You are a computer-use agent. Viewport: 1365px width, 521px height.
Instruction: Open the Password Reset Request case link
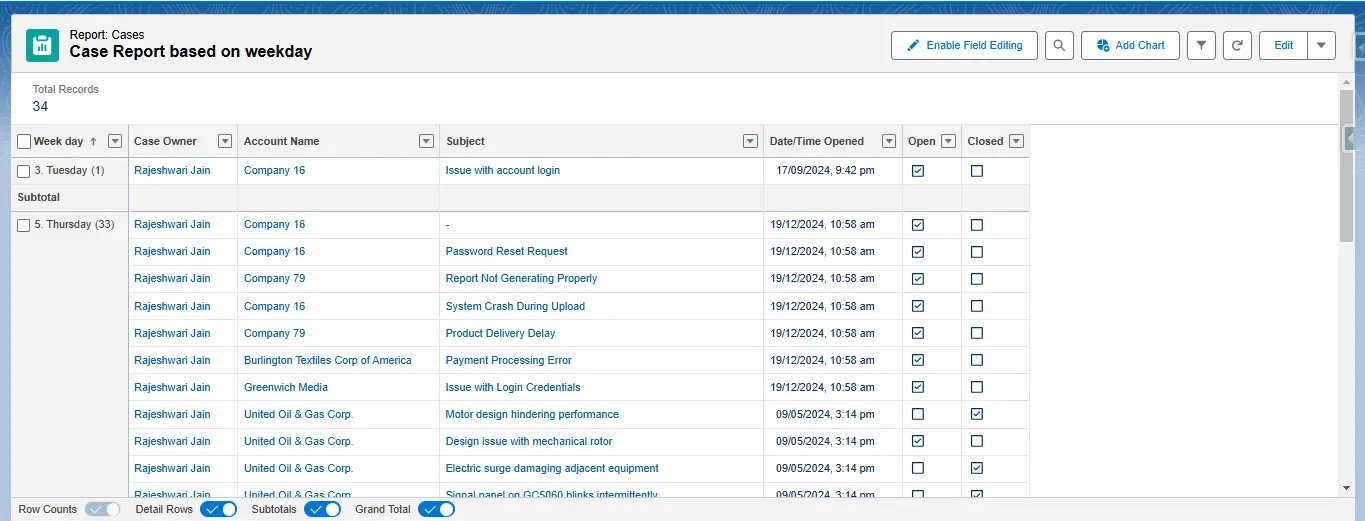506,252
